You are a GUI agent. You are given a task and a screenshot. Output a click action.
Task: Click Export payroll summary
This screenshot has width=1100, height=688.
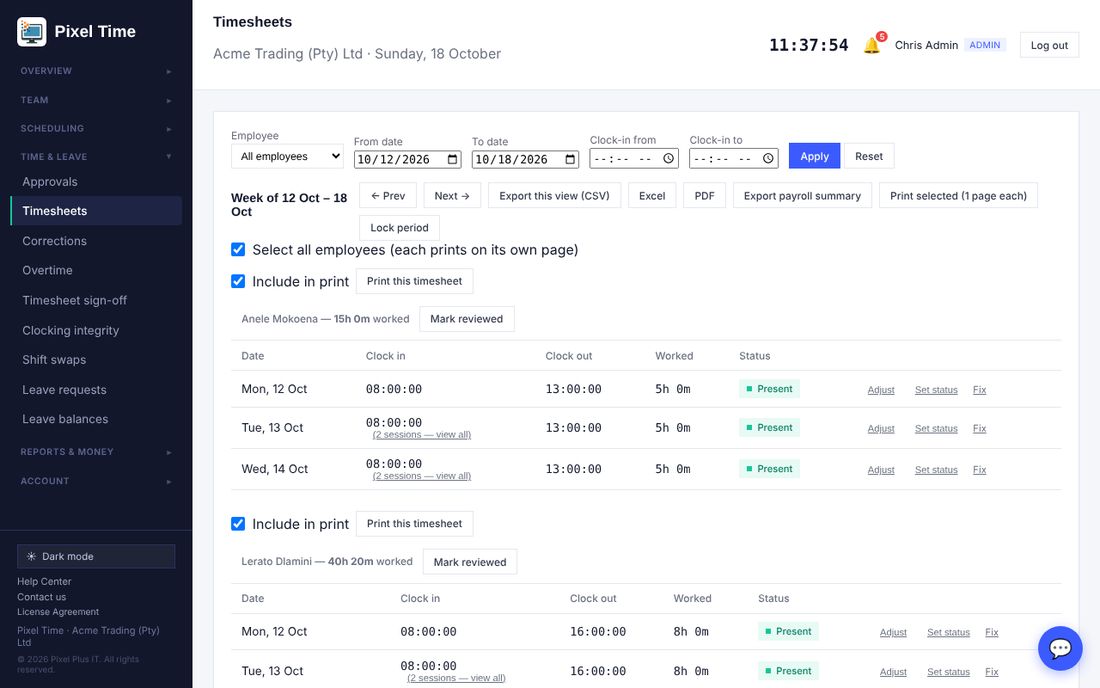(x=802, y=196)
